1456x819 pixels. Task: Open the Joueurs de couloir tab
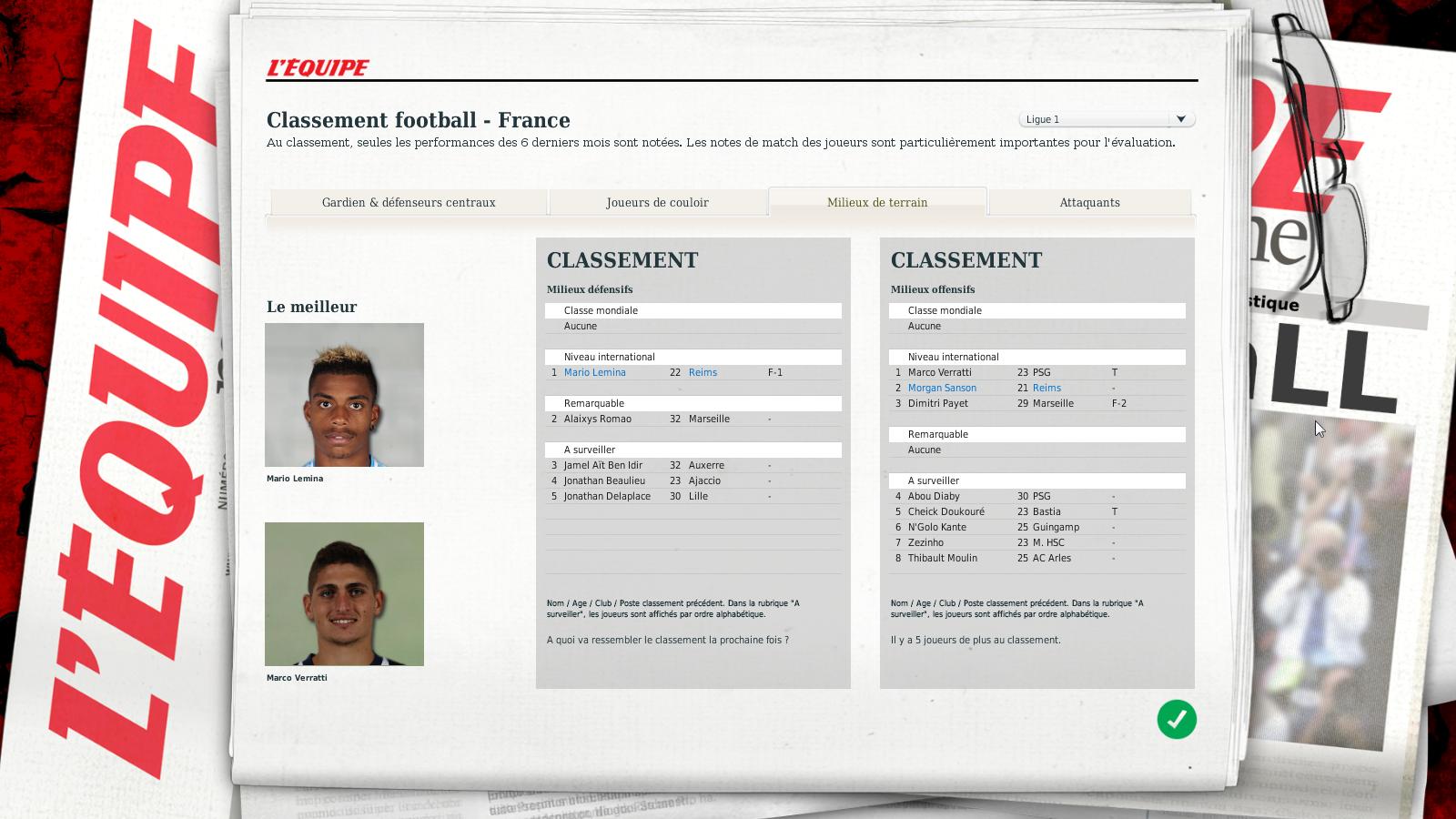point(657,203)
